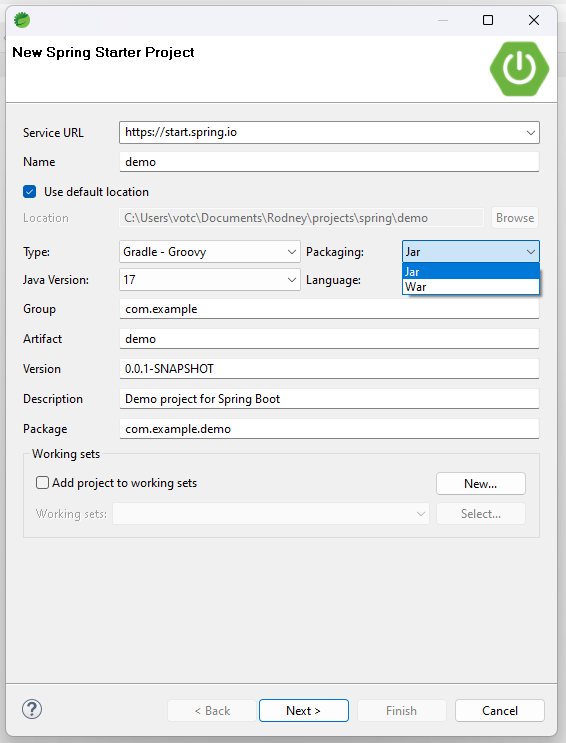Screen dimensions: 566x743
Task: Click into the Name field
Action: pos(329,162)
